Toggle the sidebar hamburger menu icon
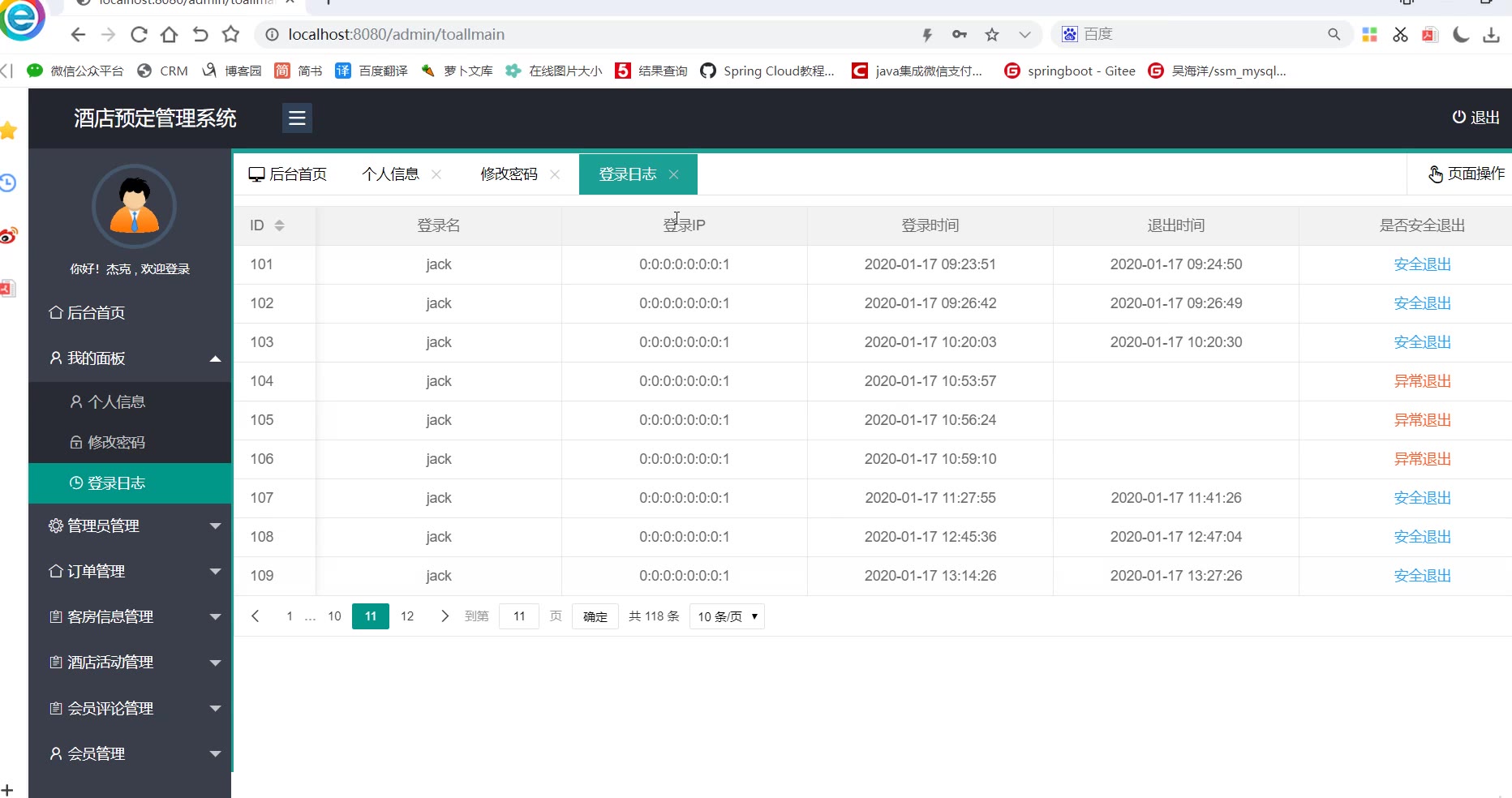 297,118
